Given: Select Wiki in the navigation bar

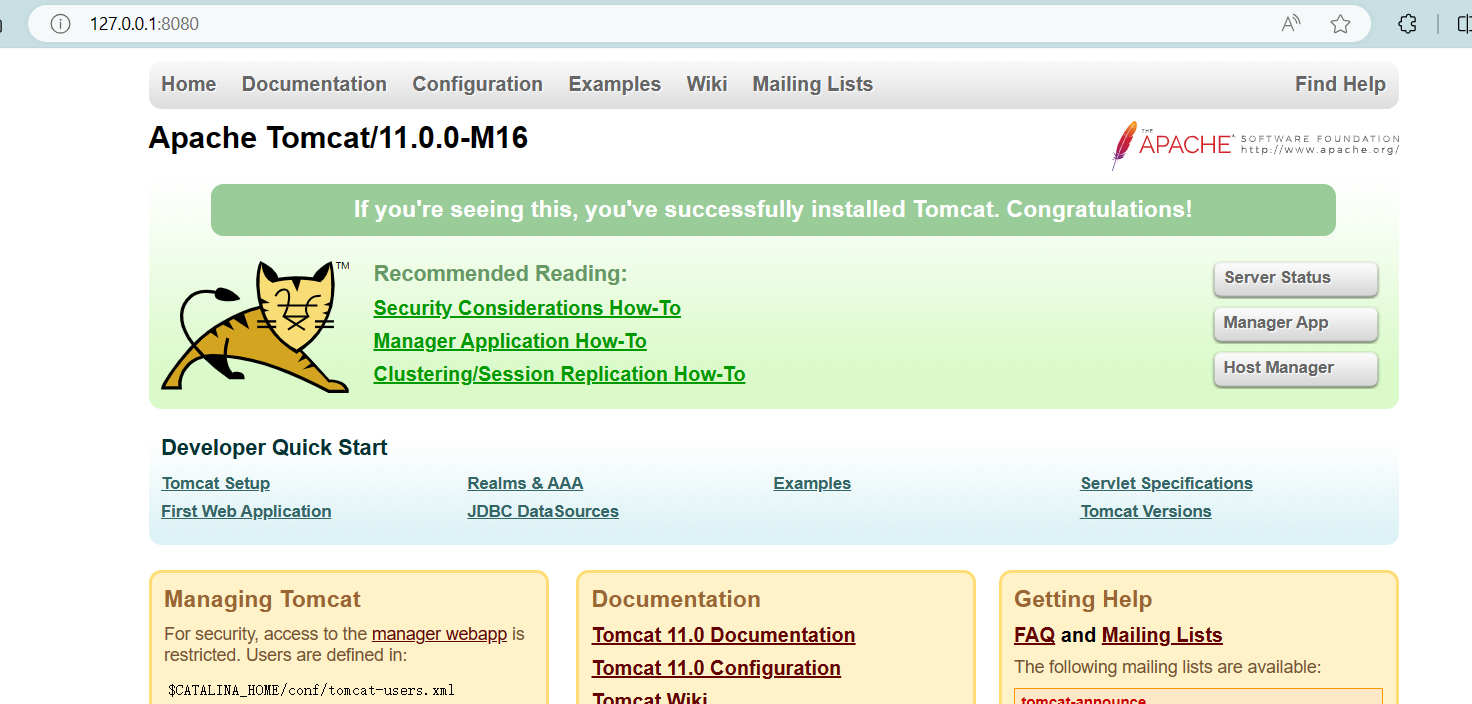Looking at the screenshot, I should pyautogui.click(x=707, y=84).
